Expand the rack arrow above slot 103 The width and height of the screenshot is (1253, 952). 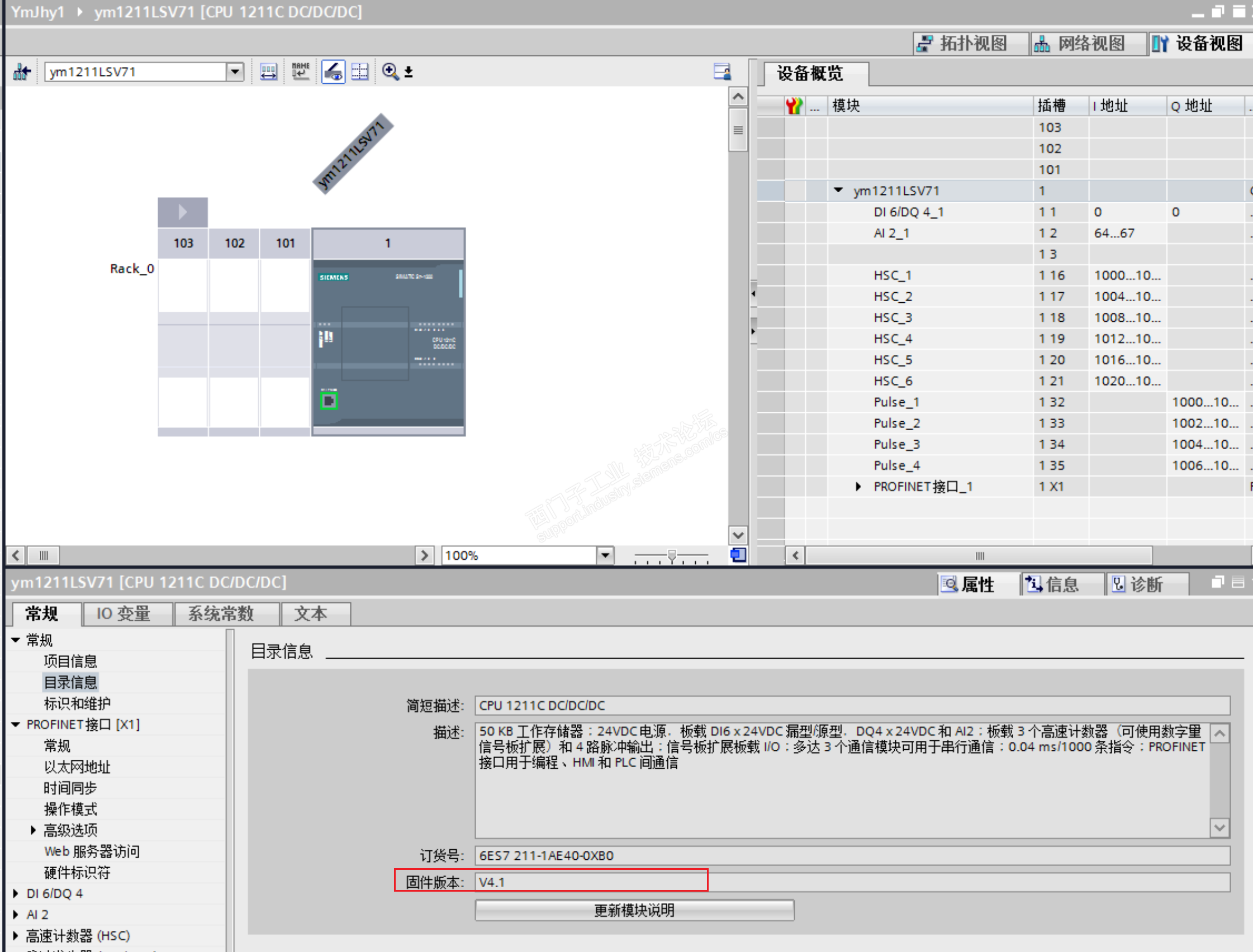183,212
